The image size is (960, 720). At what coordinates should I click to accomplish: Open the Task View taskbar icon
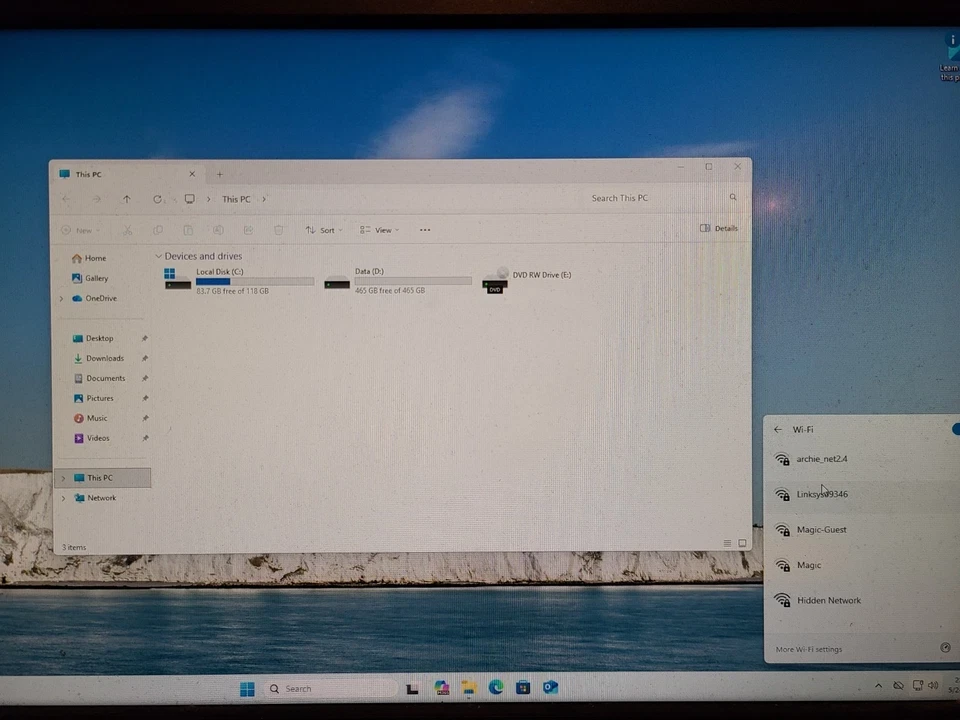tap(413, 689)
